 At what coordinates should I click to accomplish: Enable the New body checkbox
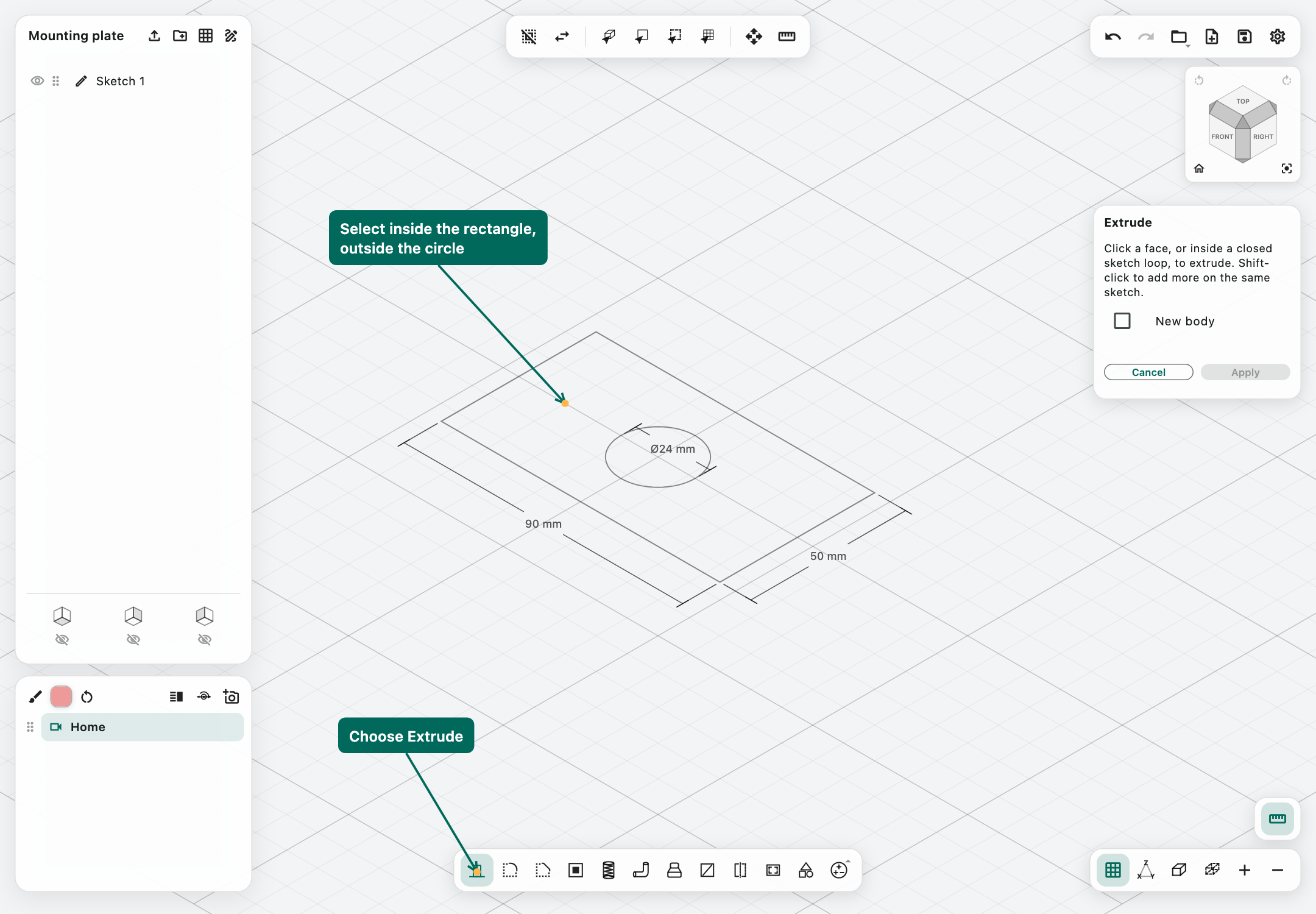pos(1122,321)
